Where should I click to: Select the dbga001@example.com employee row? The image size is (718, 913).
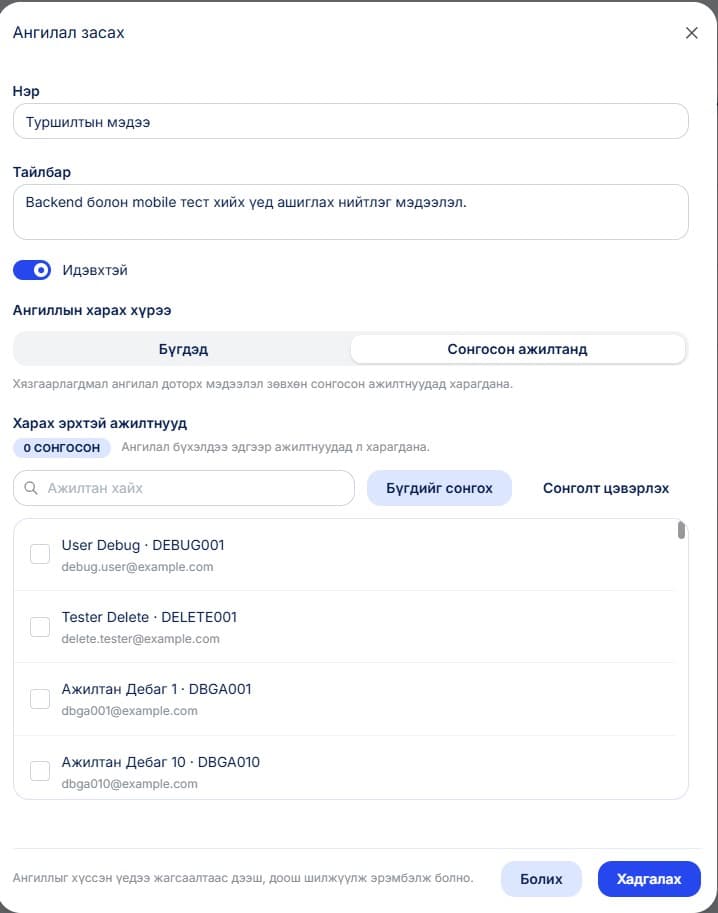pos(344,699)
